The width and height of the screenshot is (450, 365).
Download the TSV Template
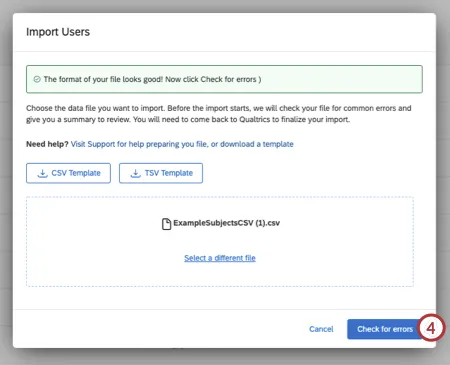coord(161,173)
